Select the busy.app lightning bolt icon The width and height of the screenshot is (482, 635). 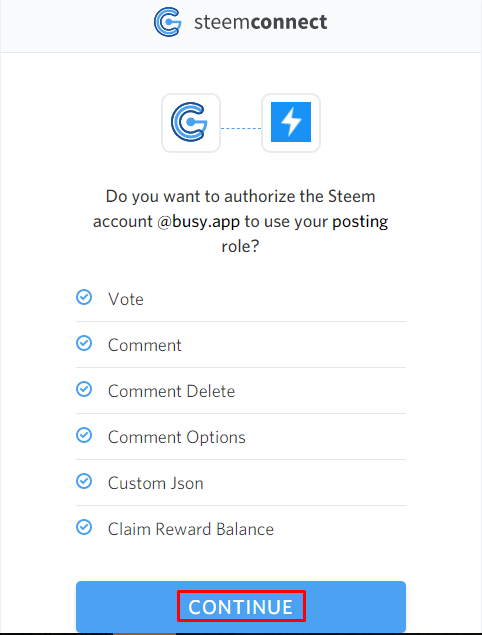point(291,122)
